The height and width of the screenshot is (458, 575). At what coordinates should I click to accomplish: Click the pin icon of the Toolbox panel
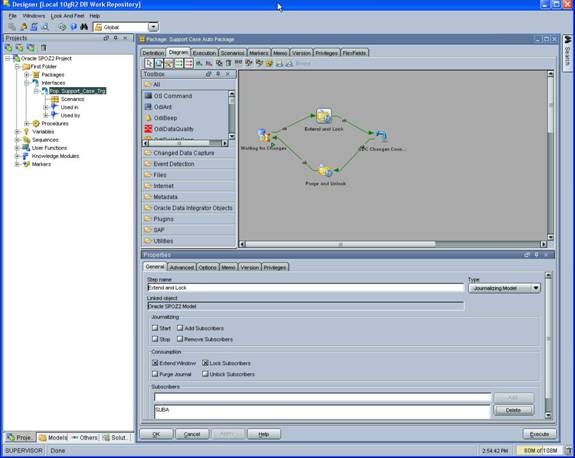(218, 74)
